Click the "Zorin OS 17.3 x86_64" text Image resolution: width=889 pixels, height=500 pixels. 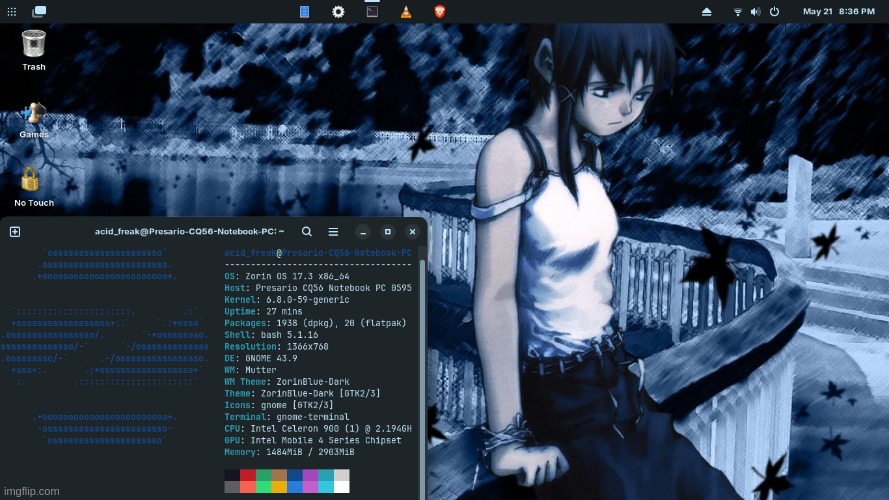click(297, 276)
